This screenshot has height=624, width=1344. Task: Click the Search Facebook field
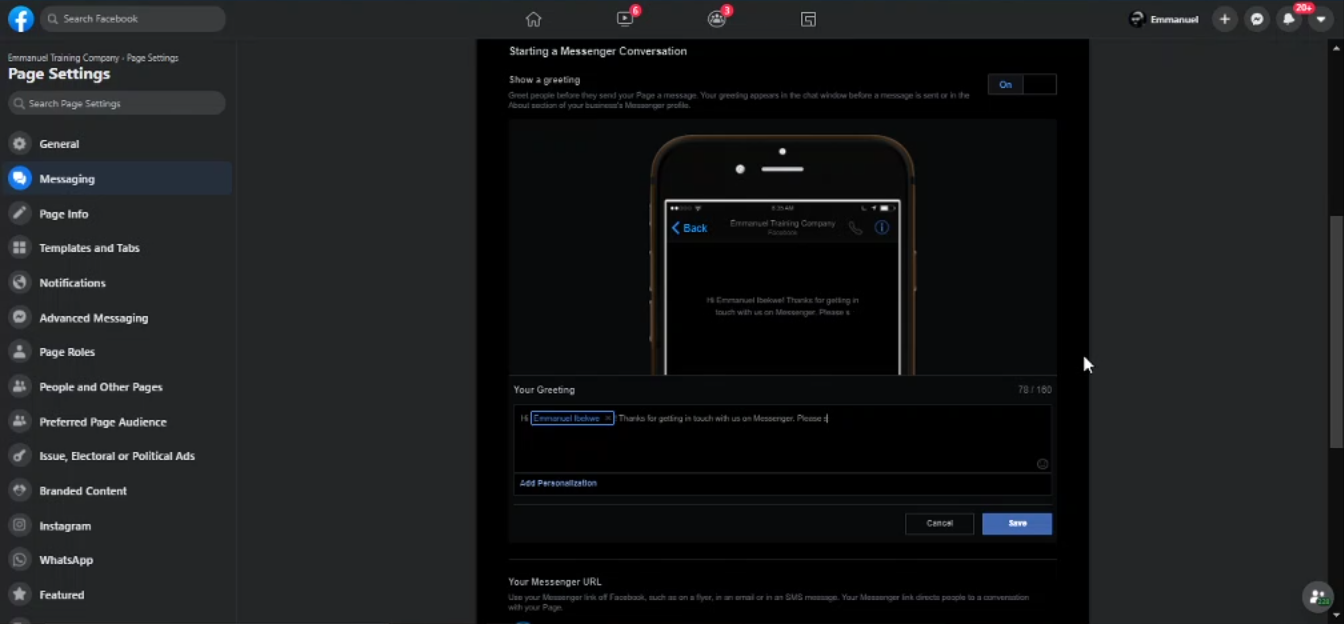pos(132,19)
